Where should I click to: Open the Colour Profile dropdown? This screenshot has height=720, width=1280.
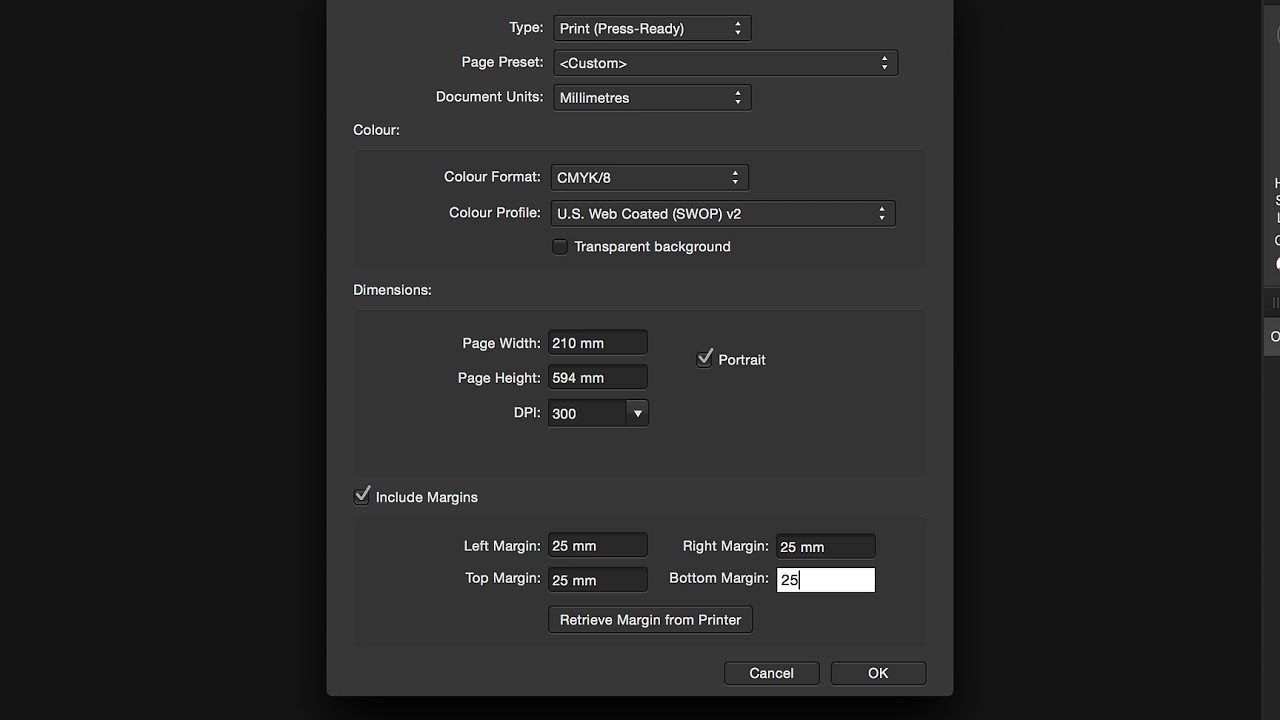tap(723, 213)
